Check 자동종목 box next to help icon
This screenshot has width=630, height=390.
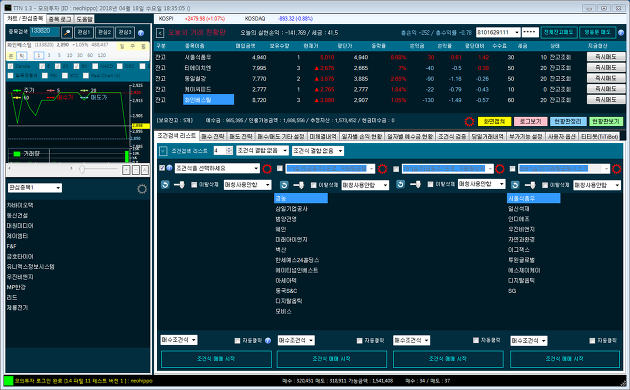click(x=237, y=341)
